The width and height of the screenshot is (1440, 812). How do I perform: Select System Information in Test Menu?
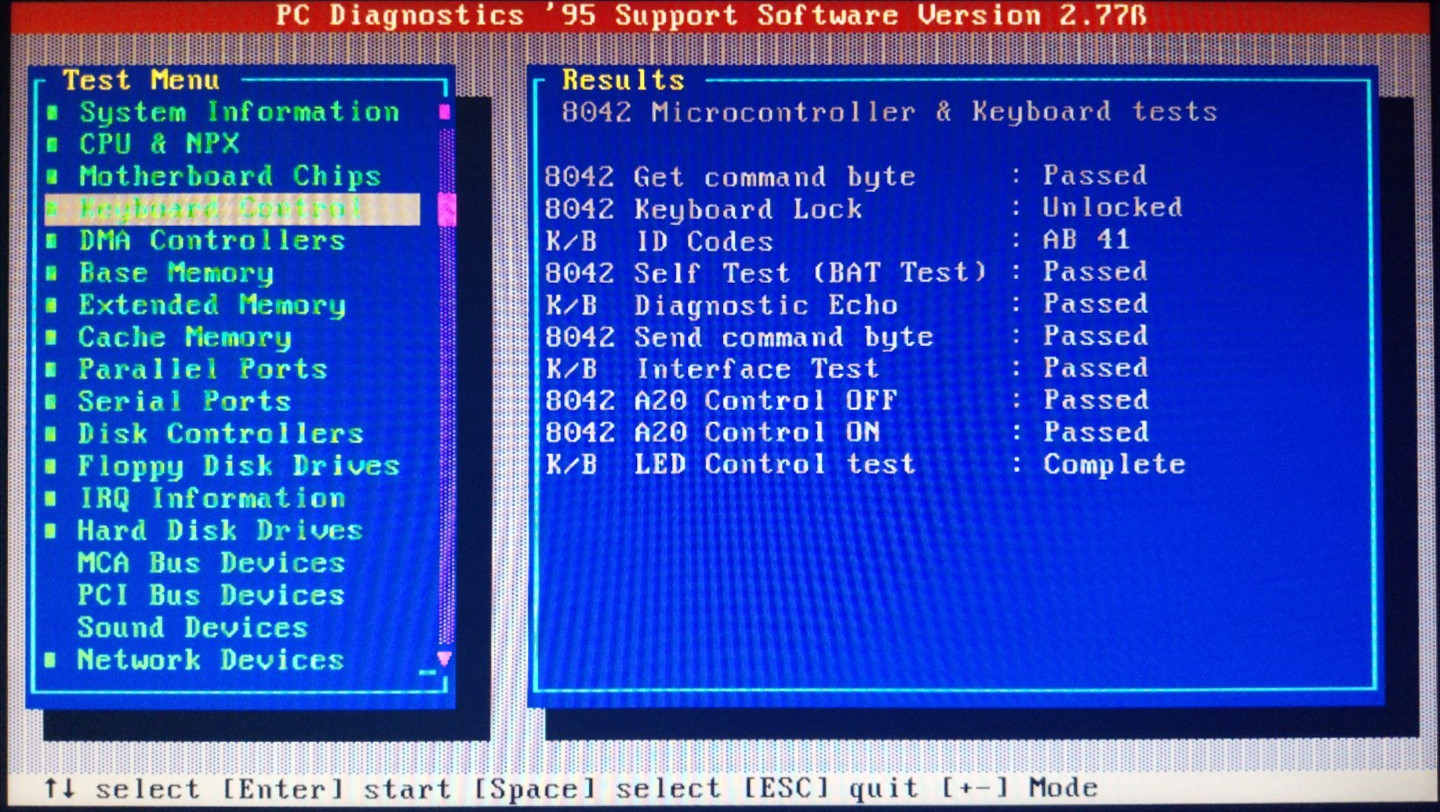pyautogui.click(x=239, y=112)
